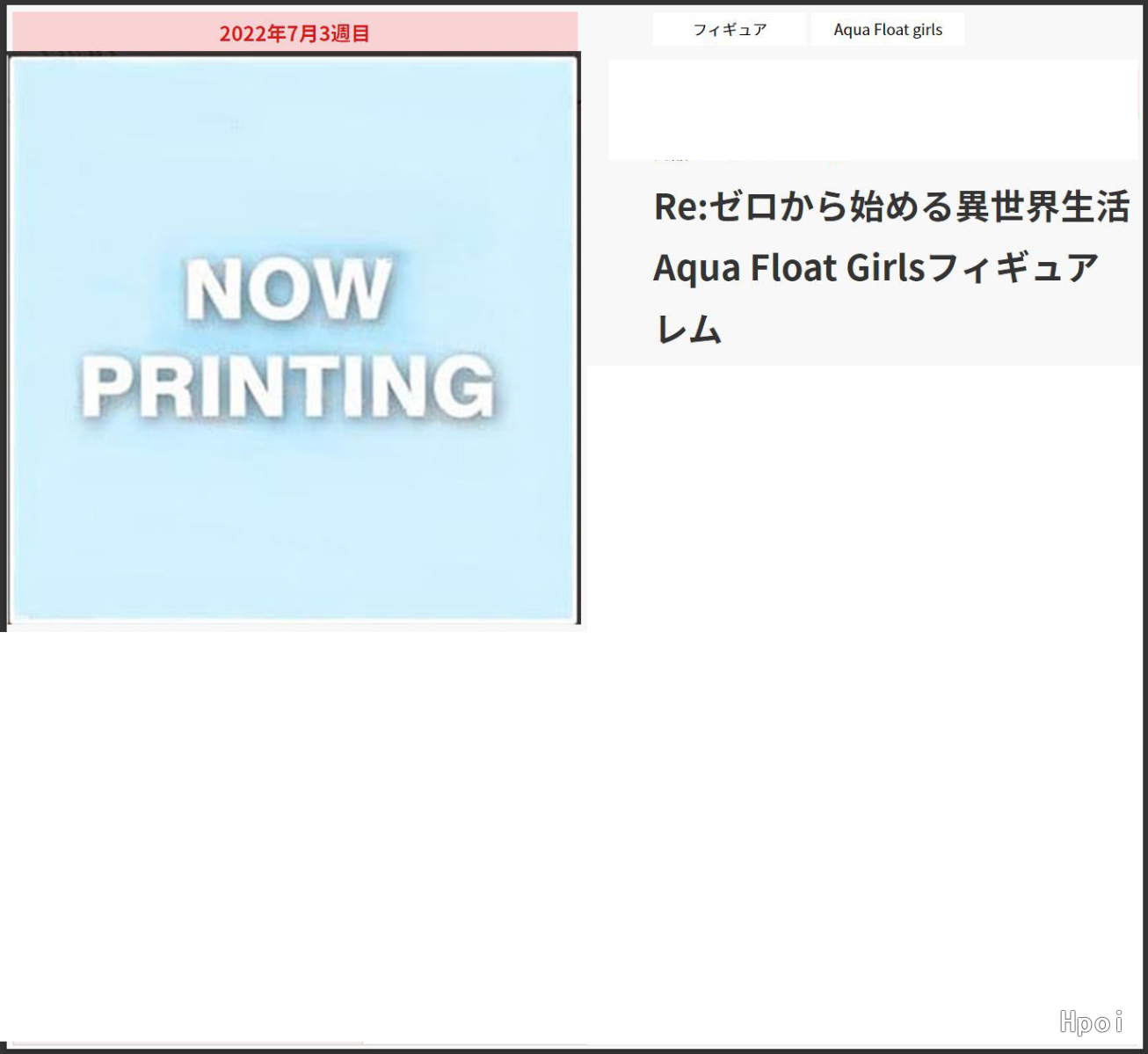
Task: Click the gray strip under the product image
Action: [x=294, y=628]
